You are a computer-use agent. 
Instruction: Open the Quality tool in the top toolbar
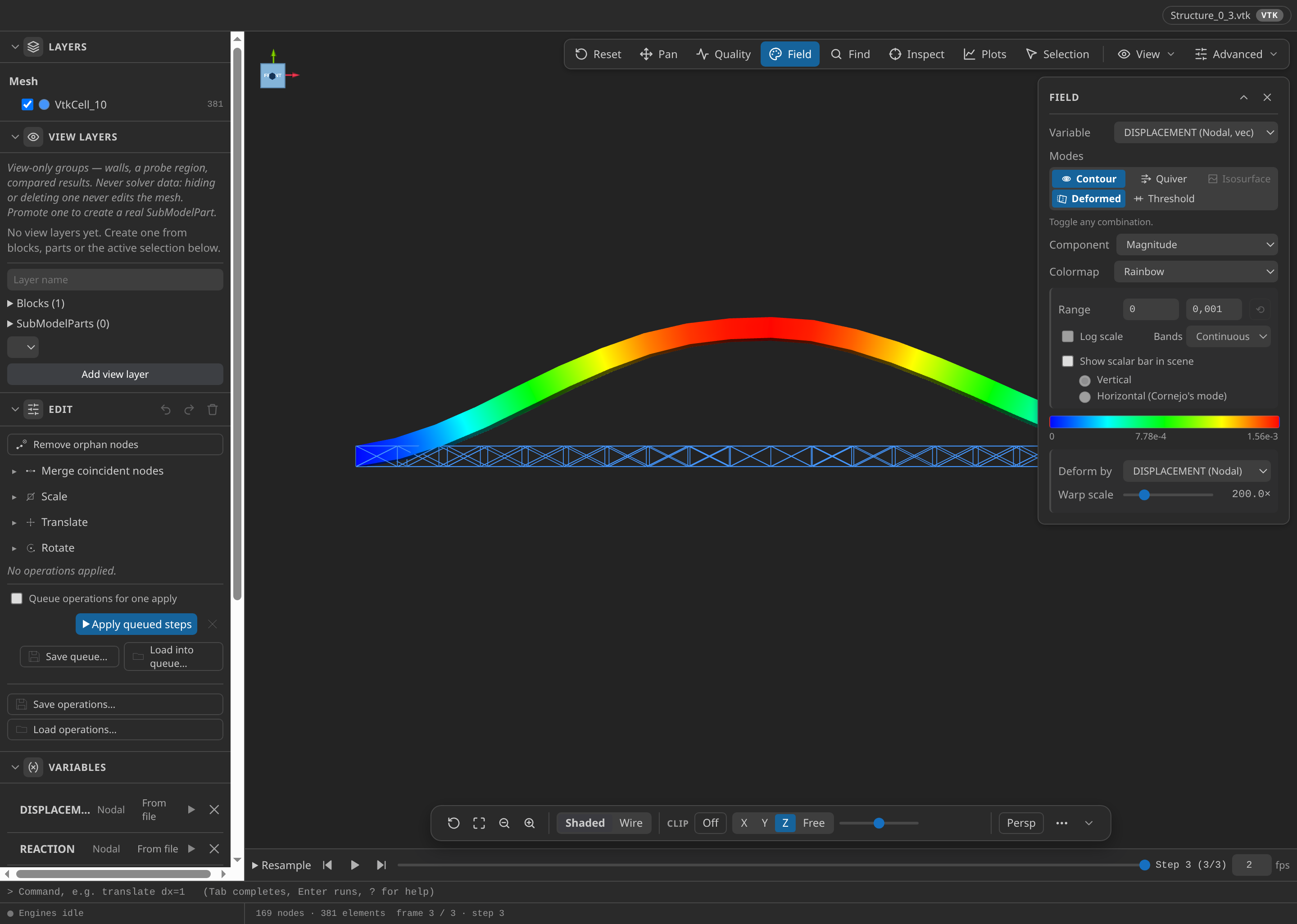pyautogui.click(x=723, y=54)
